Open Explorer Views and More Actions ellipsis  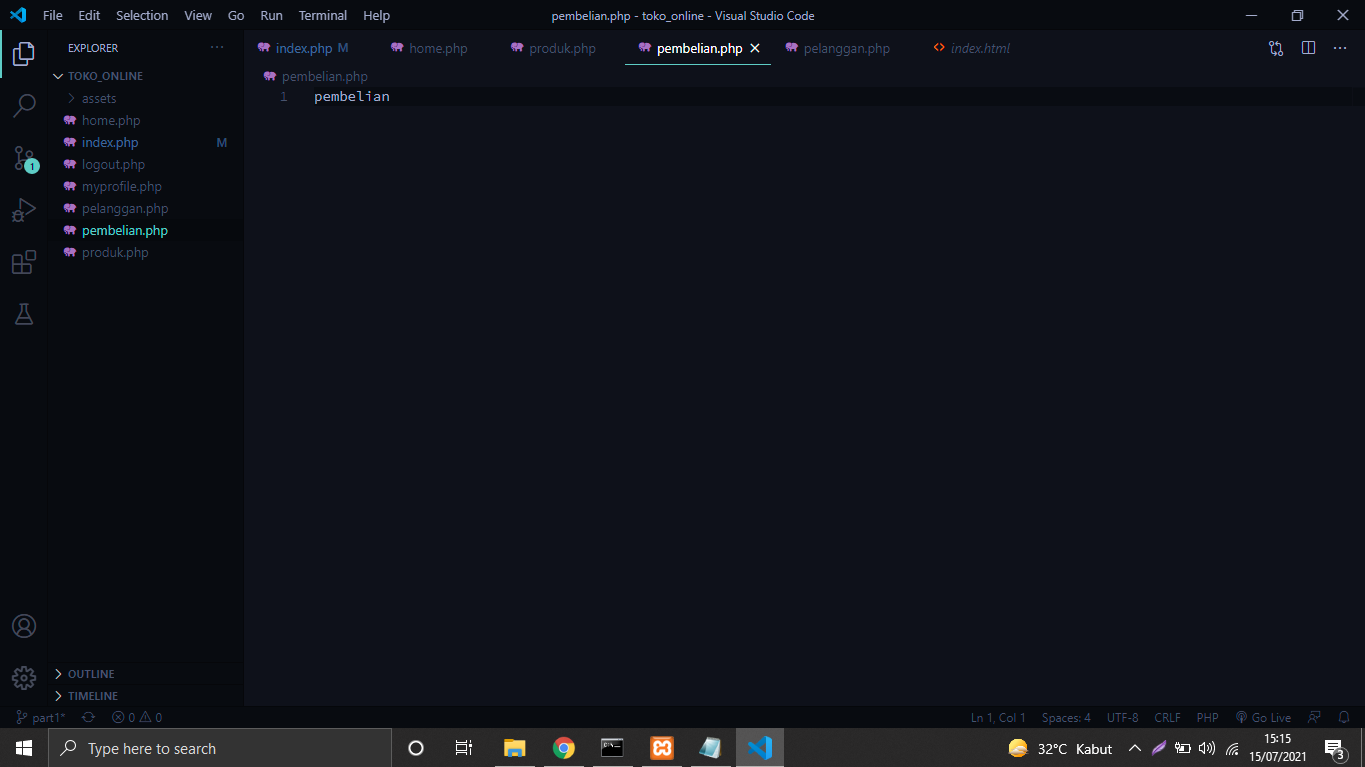point(217,48)
